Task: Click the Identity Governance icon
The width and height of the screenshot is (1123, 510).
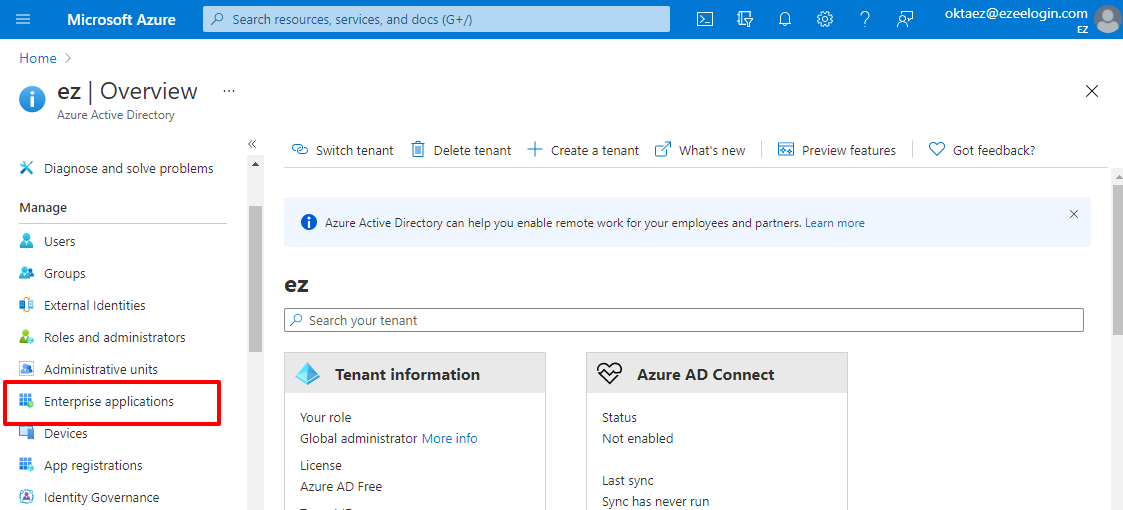Action: (x=26, y=497)
